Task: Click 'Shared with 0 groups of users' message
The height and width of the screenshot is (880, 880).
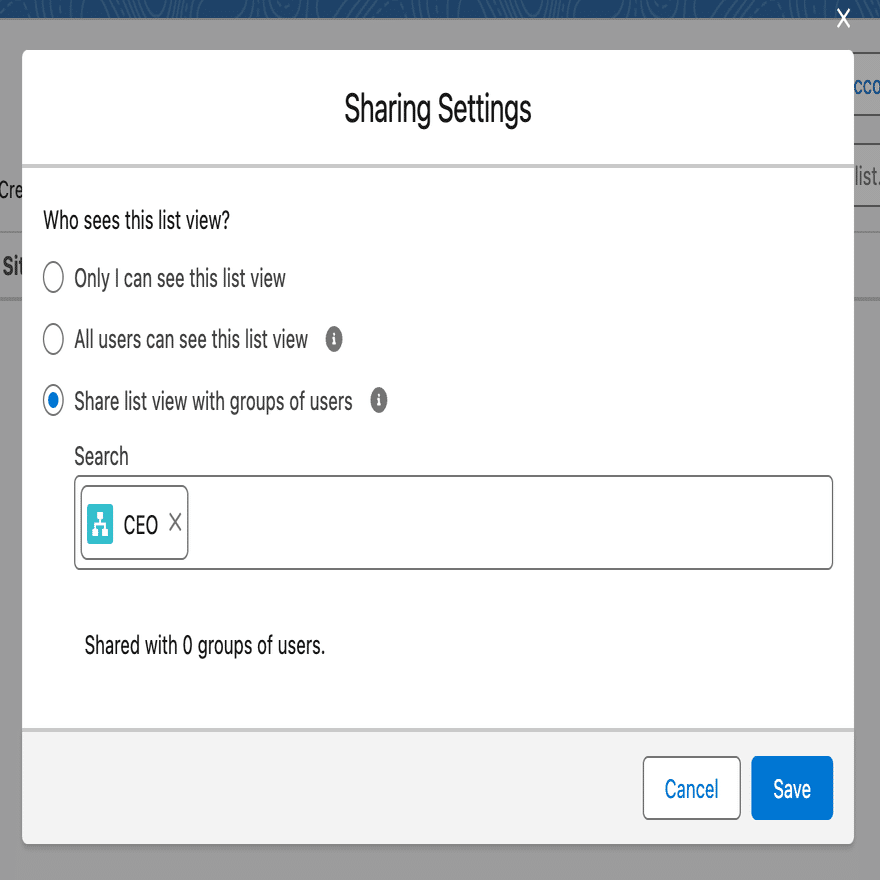Action: click(205, 646)
